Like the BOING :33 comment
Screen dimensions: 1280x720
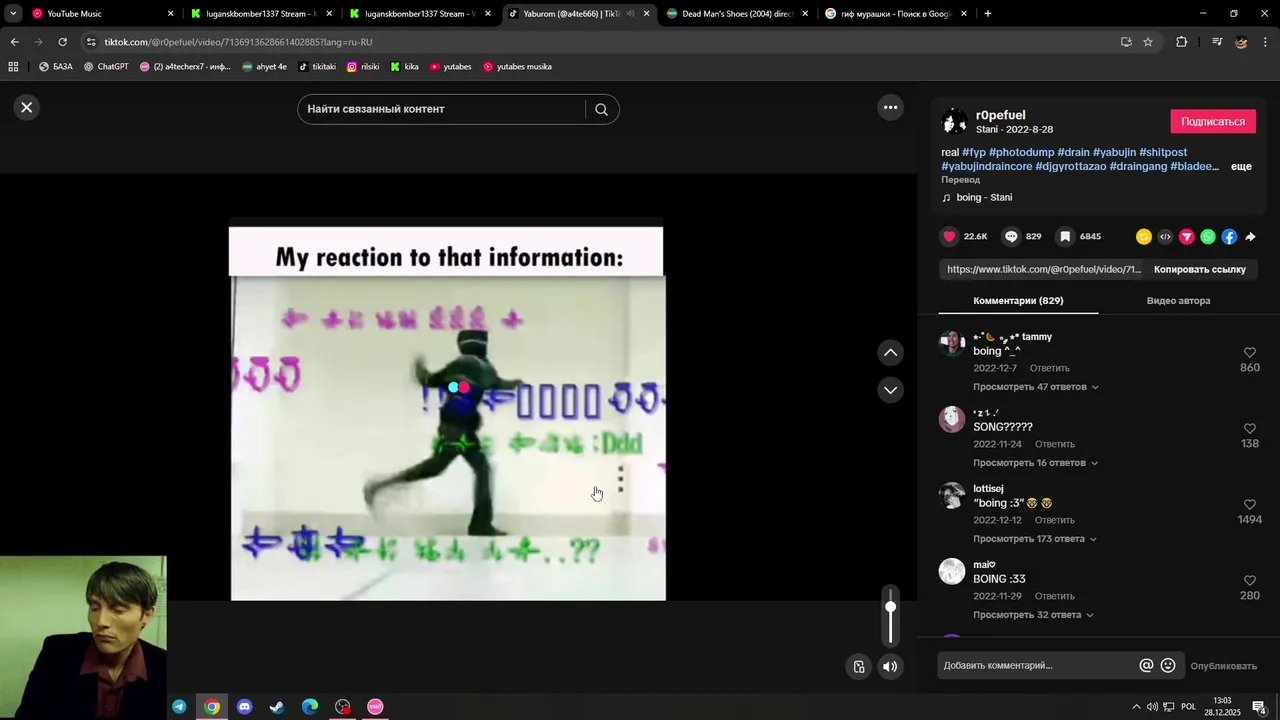pos(1250,581)
